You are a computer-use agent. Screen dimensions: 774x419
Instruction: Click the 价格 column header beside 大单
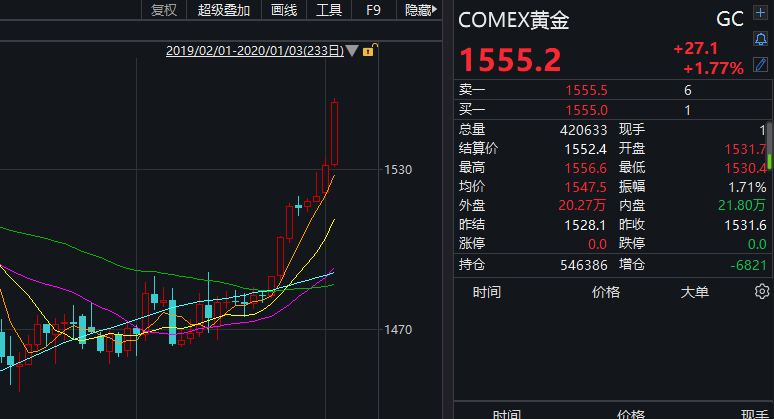click(606, 292)
